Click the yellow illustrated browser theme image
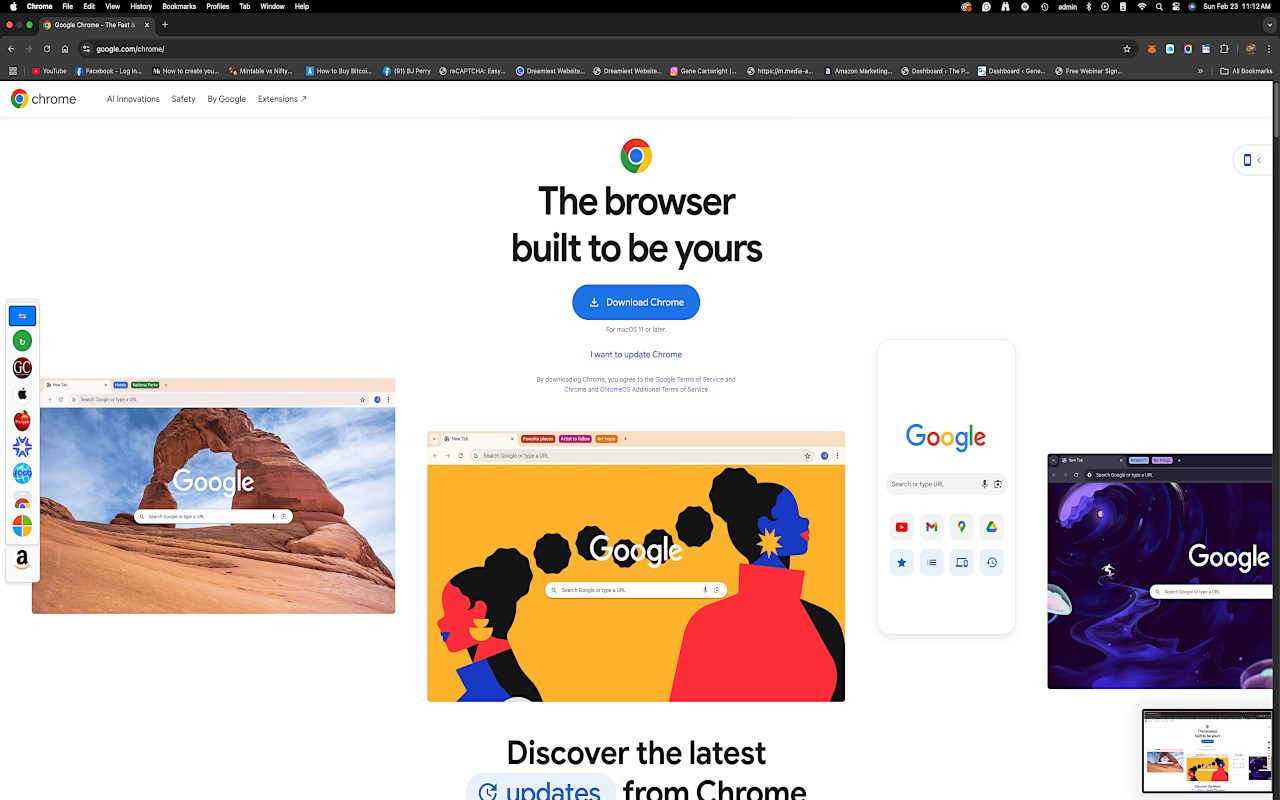 coord(636,566)
